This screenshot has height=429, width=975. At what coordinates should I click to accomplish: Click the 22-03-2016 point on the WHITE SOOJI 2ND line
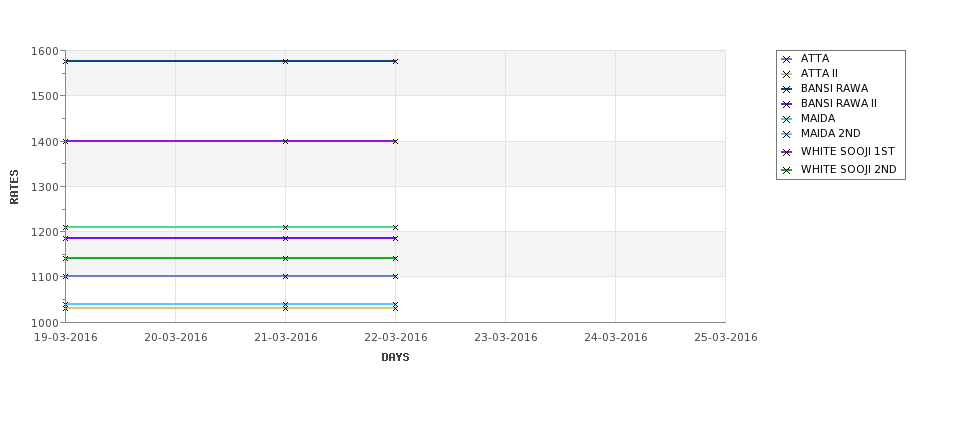tap(395, 258)
